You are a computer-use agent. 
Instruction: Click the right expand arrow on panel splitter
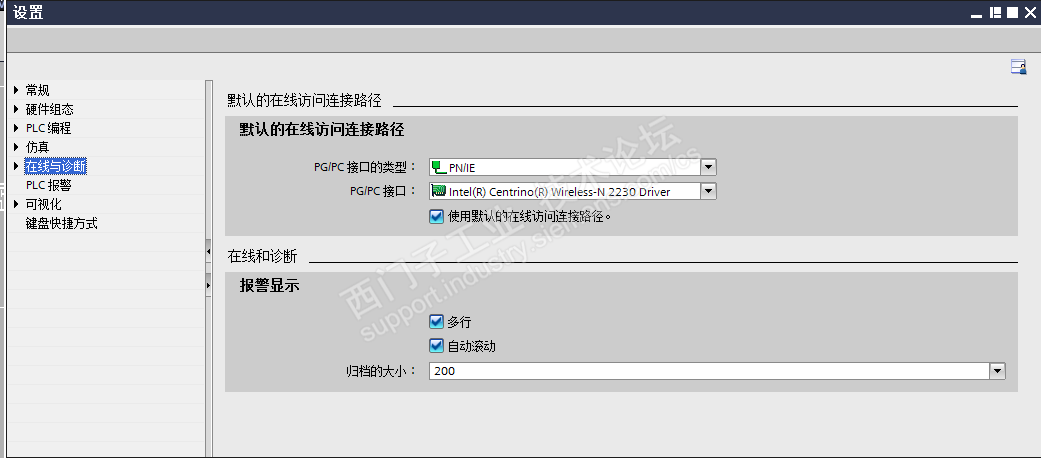click(208, 285)
